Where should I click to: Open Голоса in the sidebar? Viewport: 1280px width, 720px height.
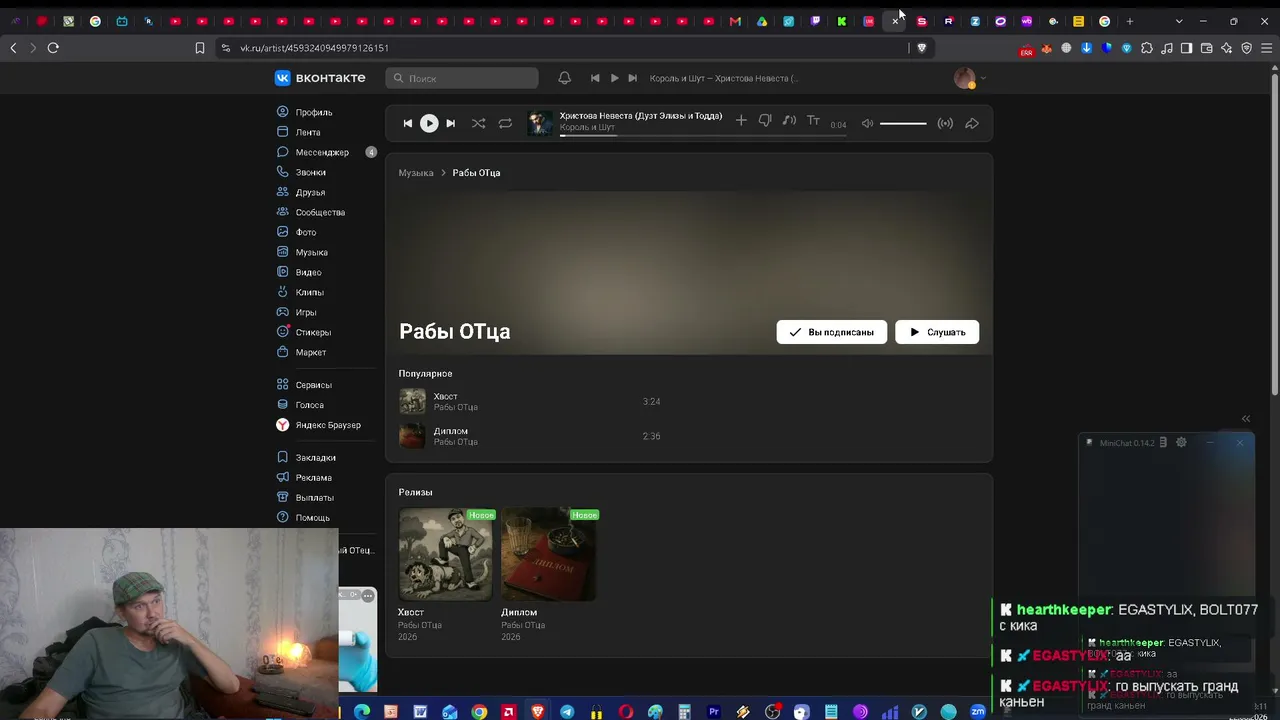click(x=299, y=405)
